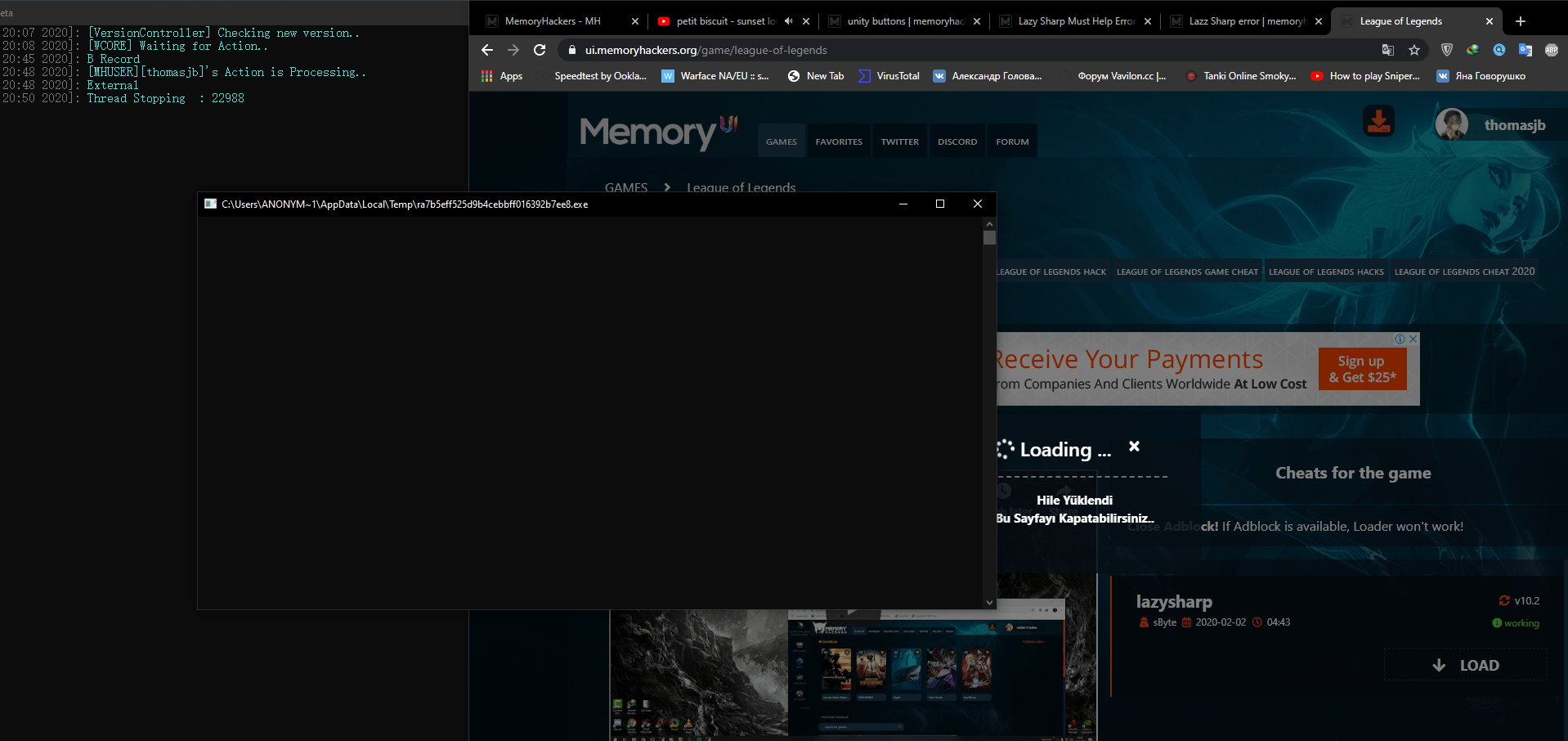Open the AdBlock Plus (ABP) extension icon
1568x741 pixels.
tap(1552, 50)
